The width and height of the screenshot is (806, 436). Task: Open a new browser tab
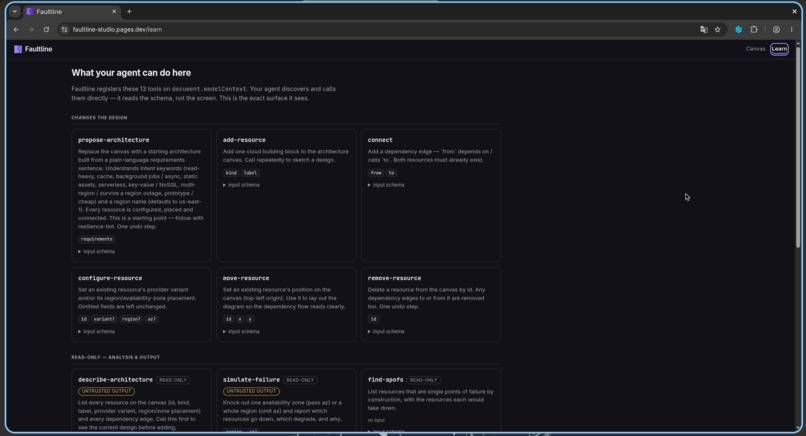(129, 11)
